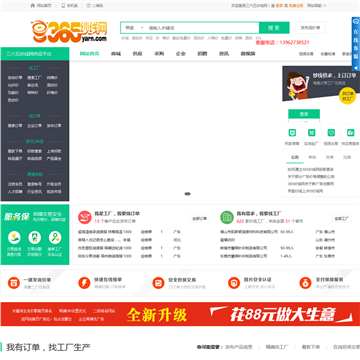This screenshot has height=360, width=360.
Task: Click the free registration link in top bar
Action: pyautogui.click(x=296, y=6)
